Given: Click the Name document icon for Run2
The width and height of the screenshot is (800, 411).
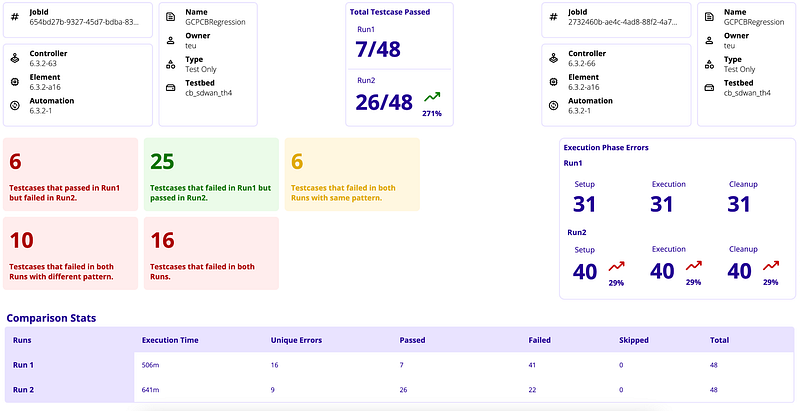Looking at the screenshot, I should (x=709, y=17).
